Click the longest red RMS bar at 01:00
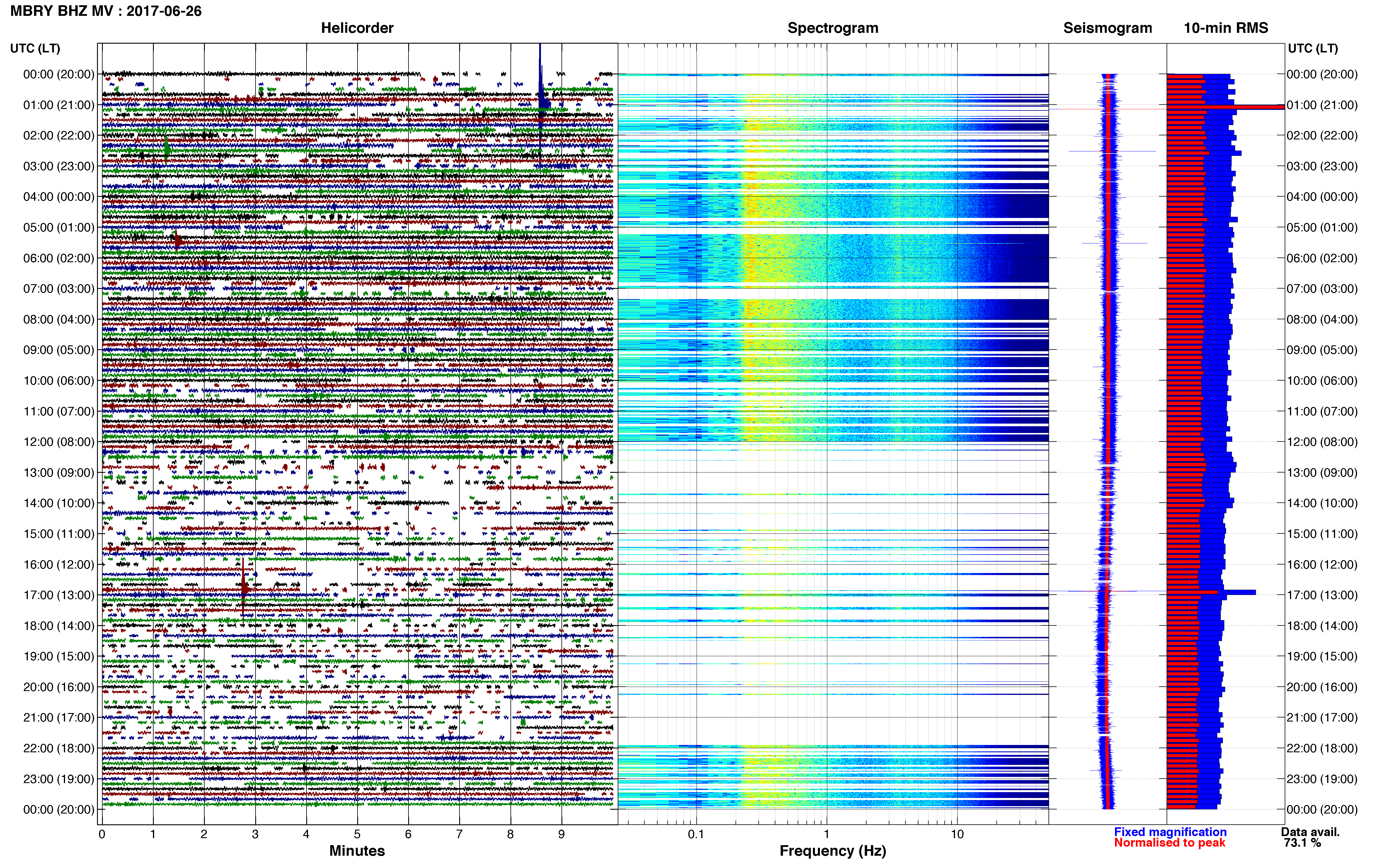The height and width of the screenshot is (868, 1389). point(1225,107)
